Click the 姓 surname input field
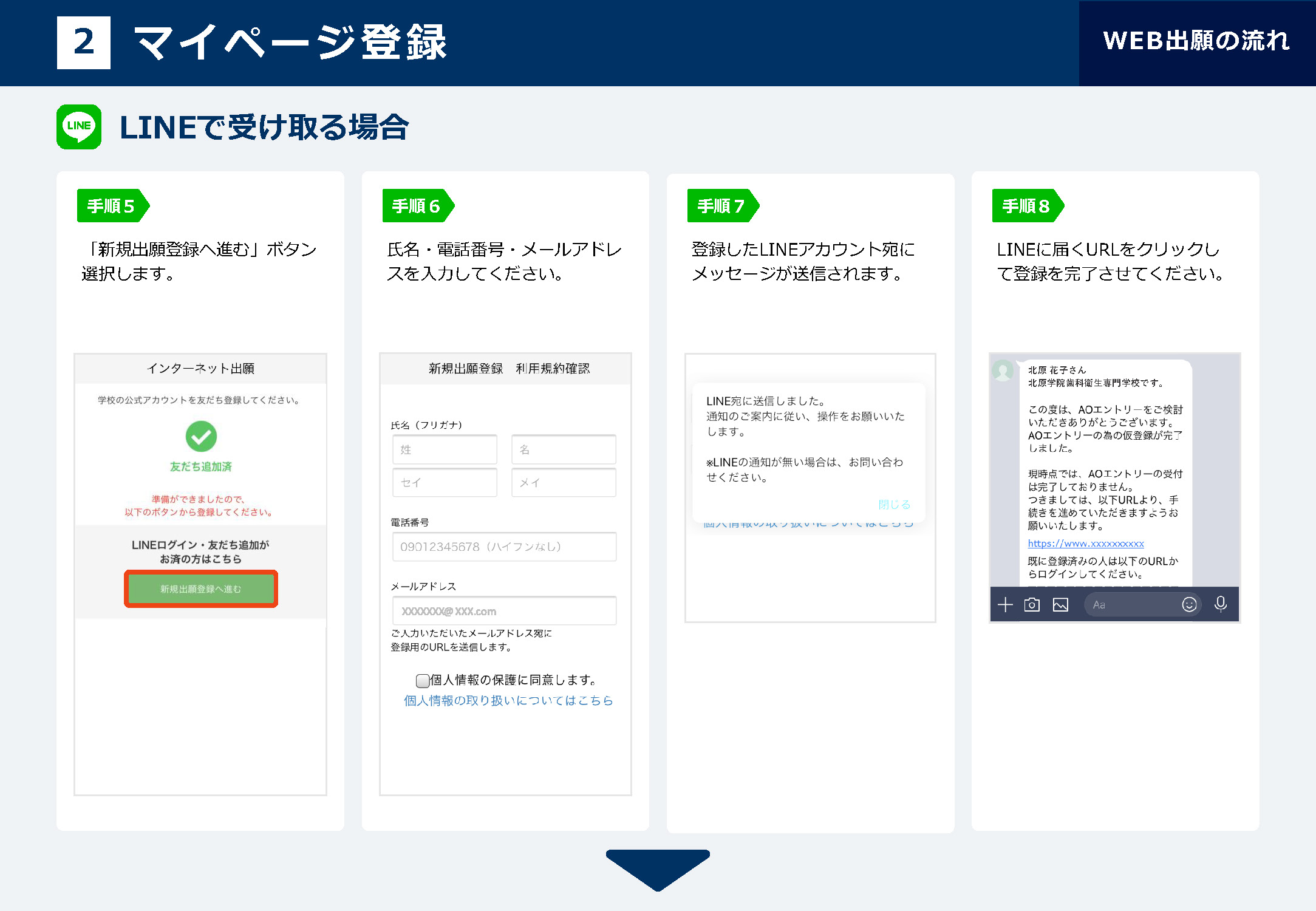The width and height of the screenshot is (1316, 911). [x=445, y=449]
